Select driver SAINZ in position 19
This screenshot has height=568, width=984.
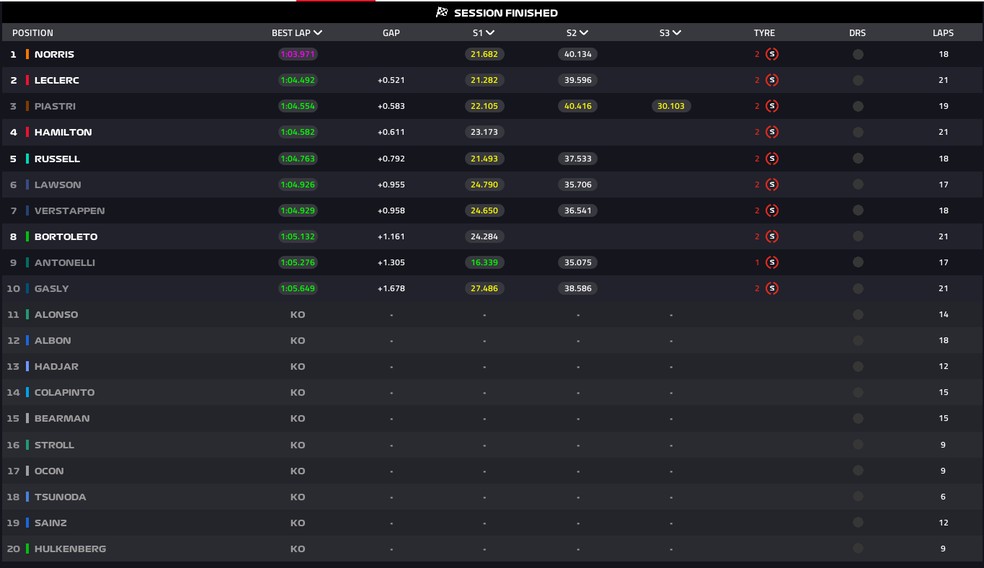(x=50, y=523)
